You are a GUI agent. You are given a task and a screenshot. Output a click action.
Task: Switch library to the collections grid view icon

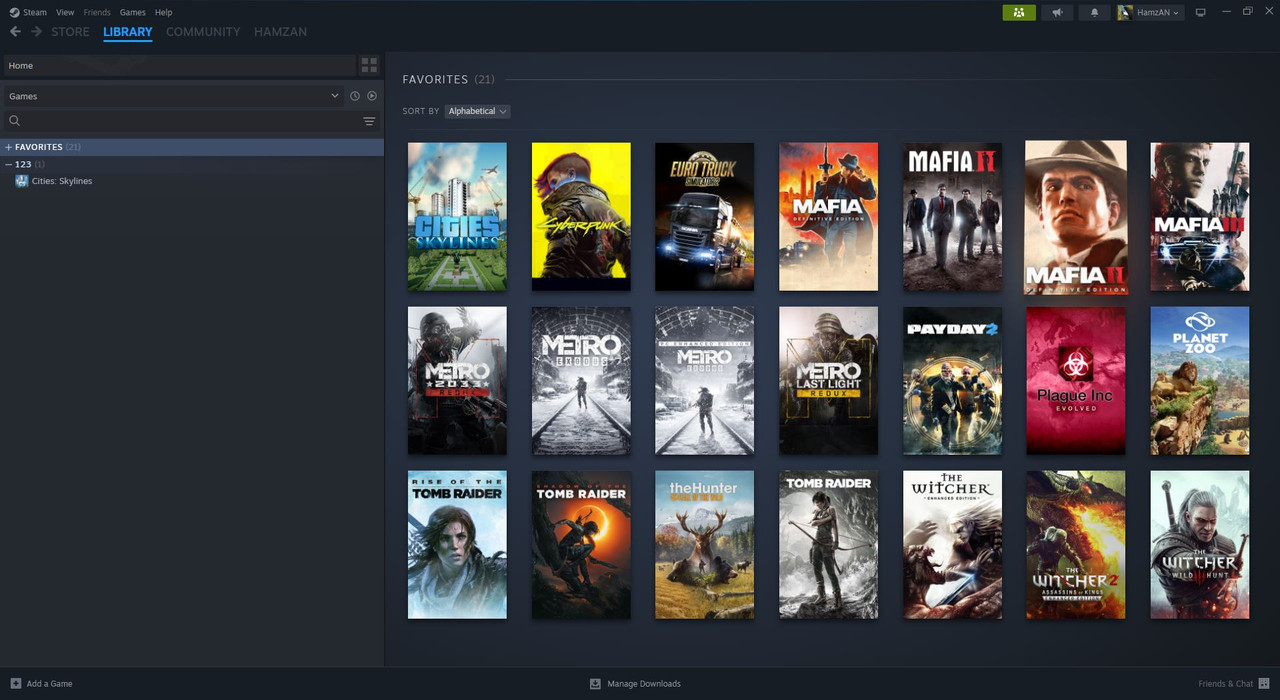(x=369, y=65)
